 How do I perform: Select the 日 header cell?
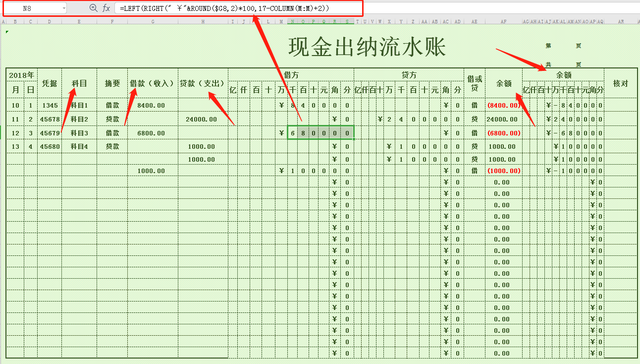point(31,90)
